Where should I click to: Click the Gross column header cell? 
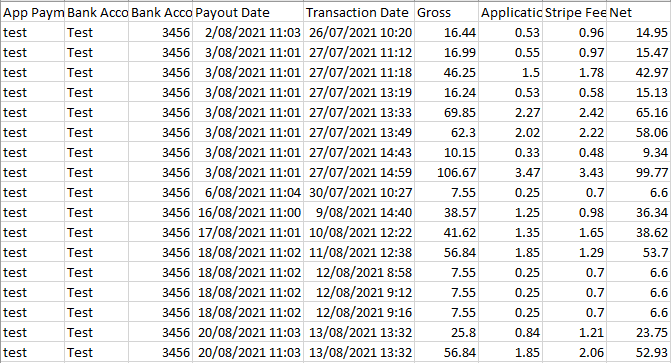coord(446,12)
